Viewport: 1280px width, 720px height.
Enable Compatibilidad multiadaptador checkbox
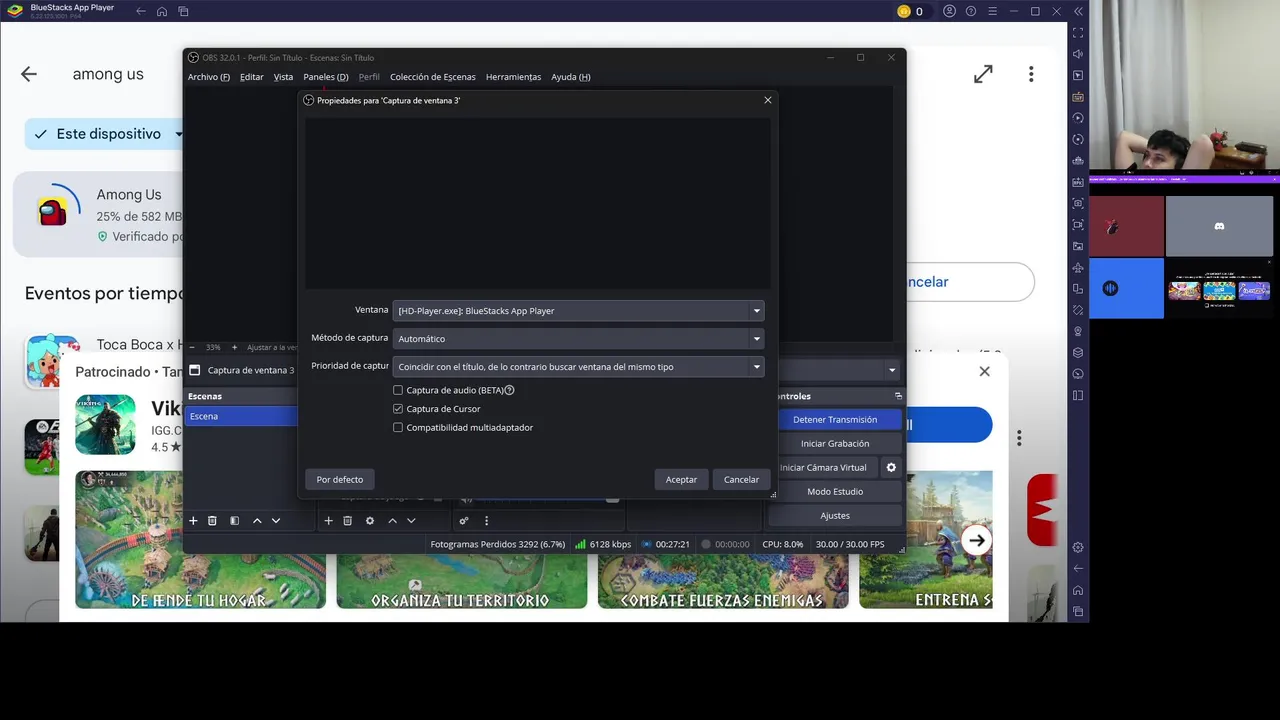pos(398,427)
